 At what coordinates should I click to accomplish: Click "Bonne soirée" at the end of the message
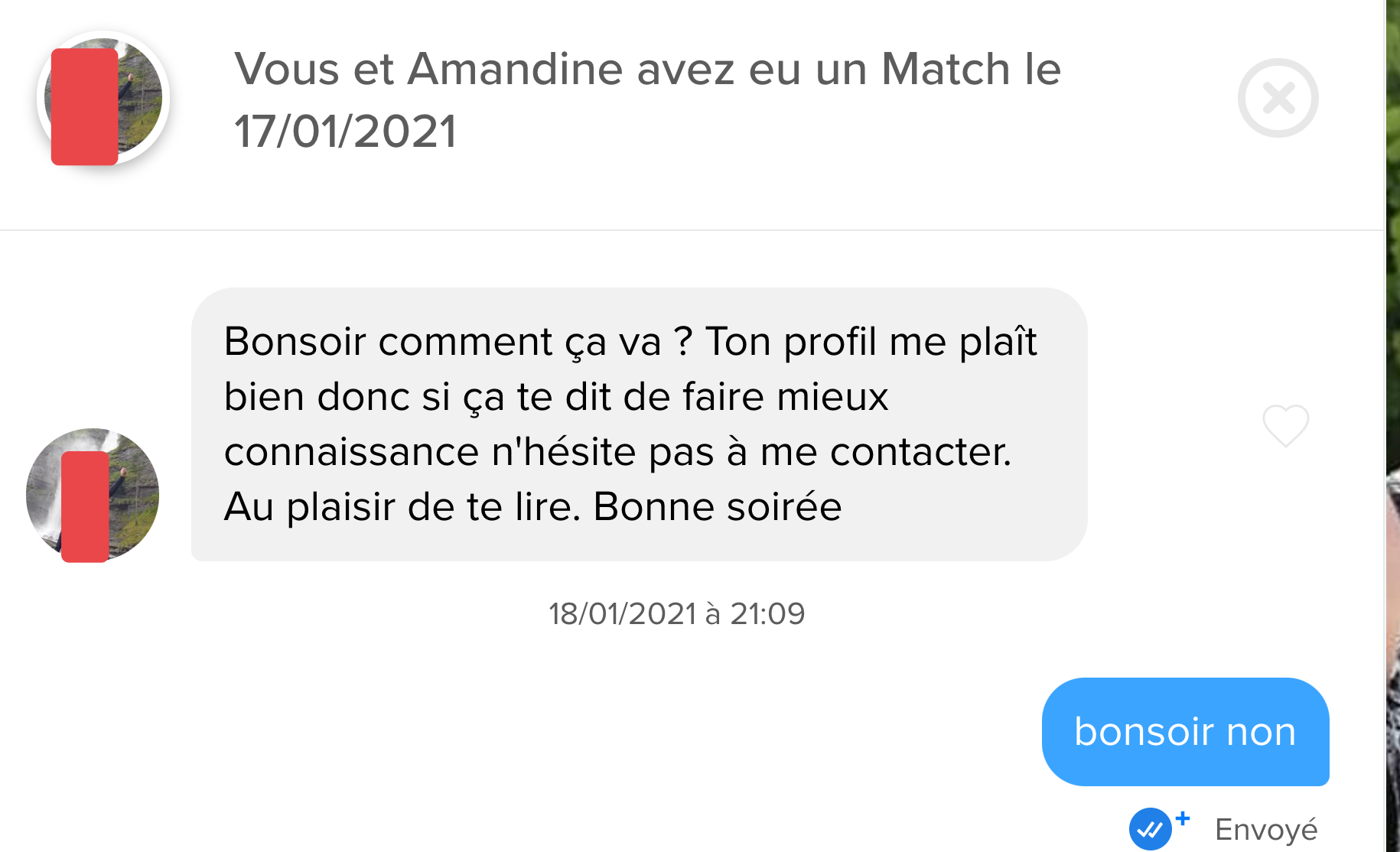[717, 506]
